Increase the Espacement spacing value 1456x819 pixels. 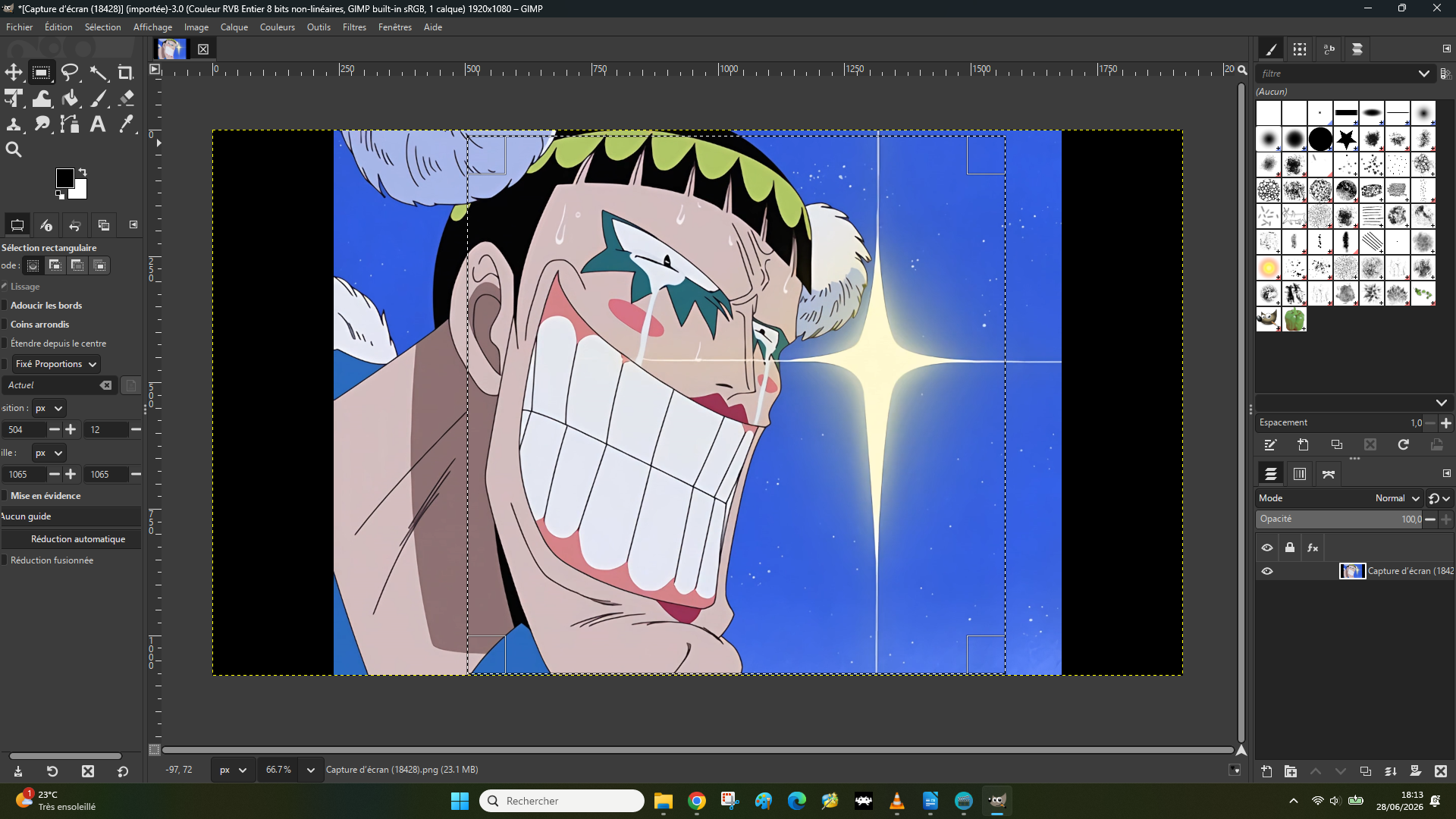point(1446,423)
